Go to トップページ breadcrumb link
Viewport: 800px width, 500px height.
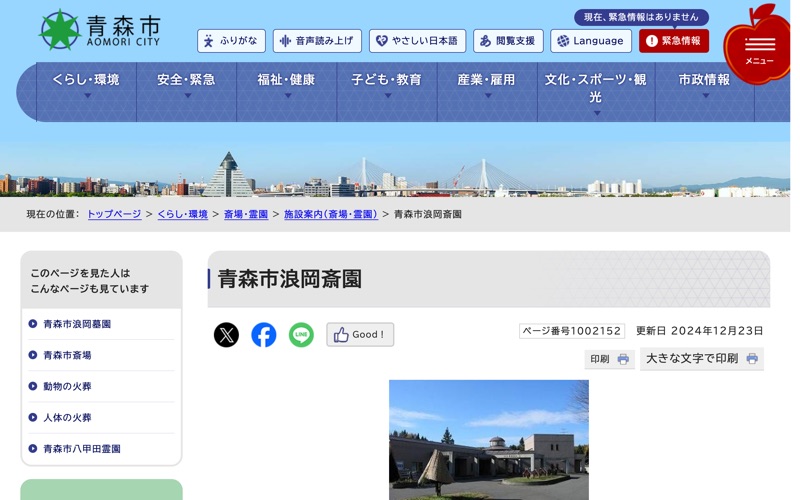point(114,214)
